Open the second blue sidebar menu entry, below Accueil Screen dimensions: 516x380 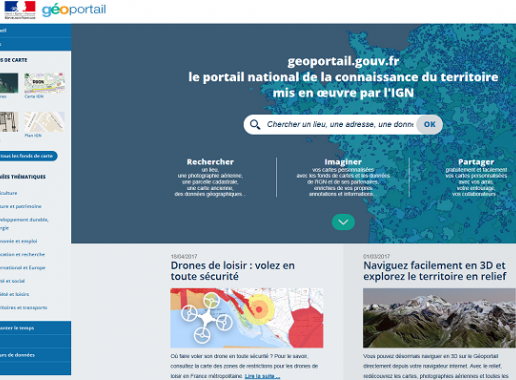(x=35, y=44)
